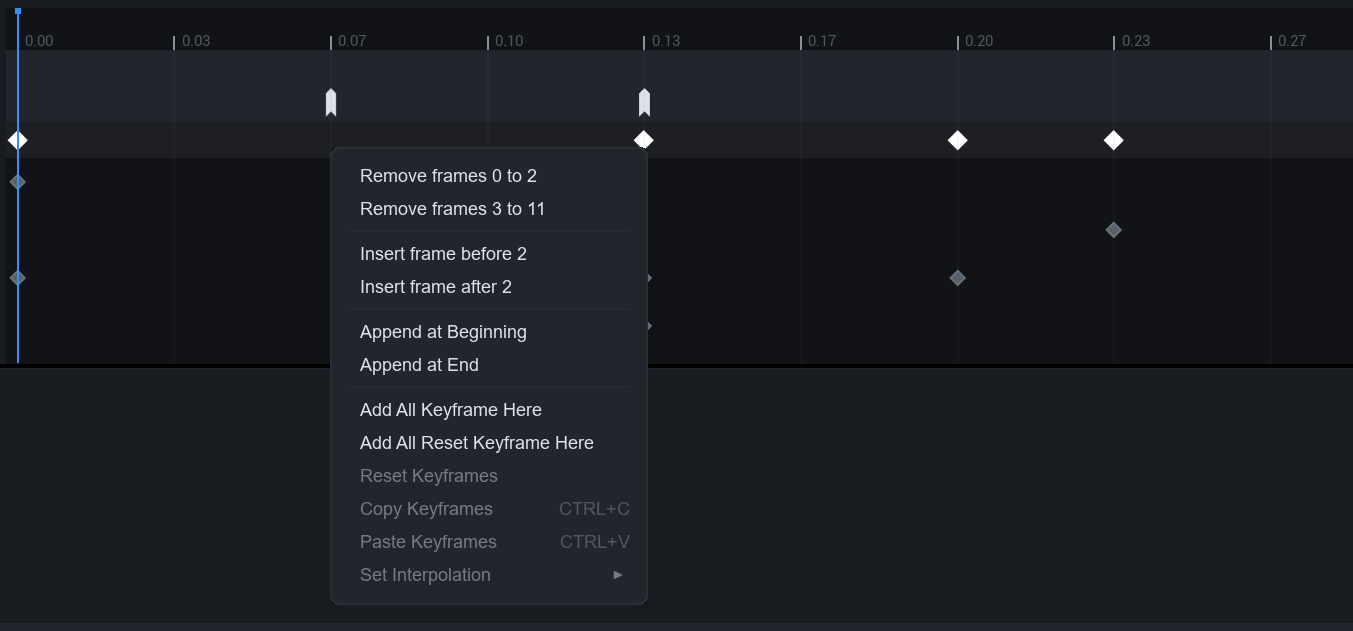Choose "Remove frames 0 to 2"
Image resolution: width=1353 pixels, height=631 pixels.
[448, 176]
